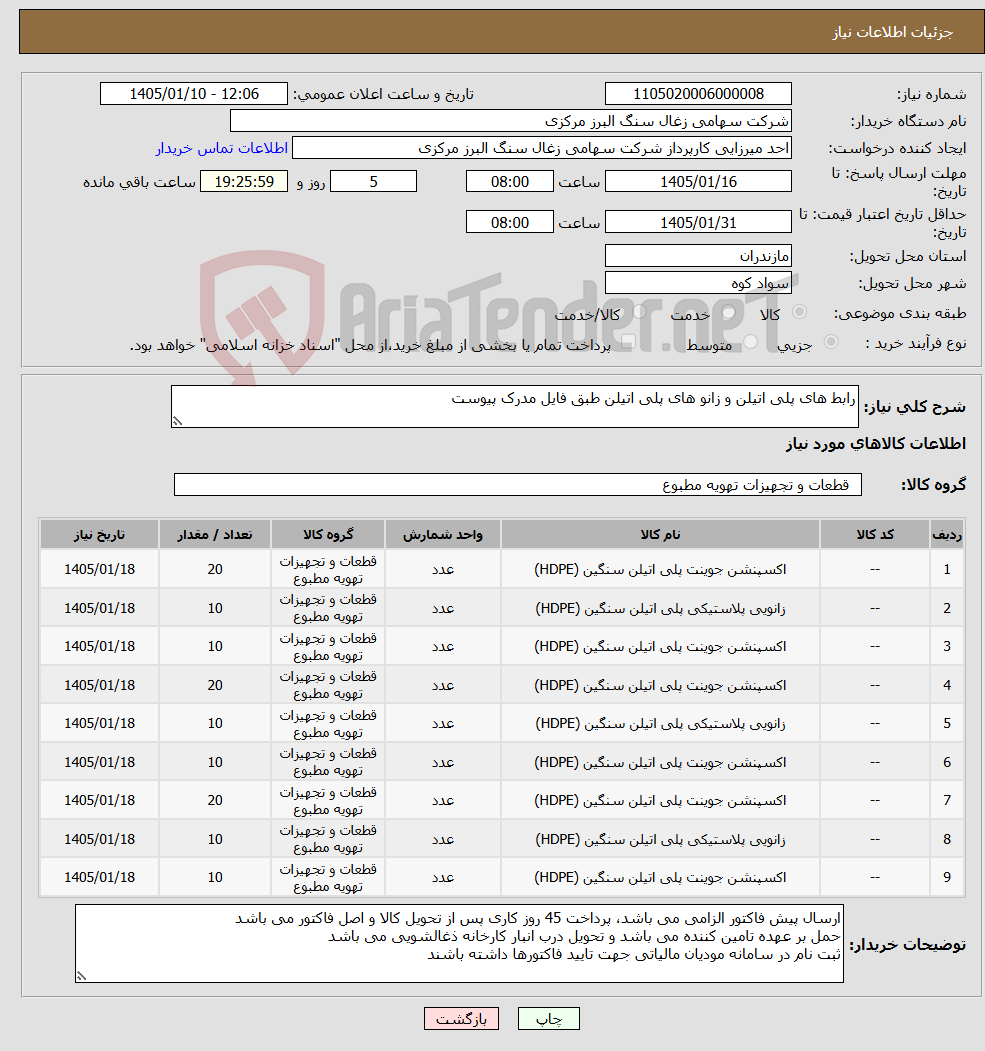The width and height of the screenshot is (985, 1051).
Task: Click the buyer name field شرکت سهامی زغال سنگ
Action: click(x=511, y=121)
